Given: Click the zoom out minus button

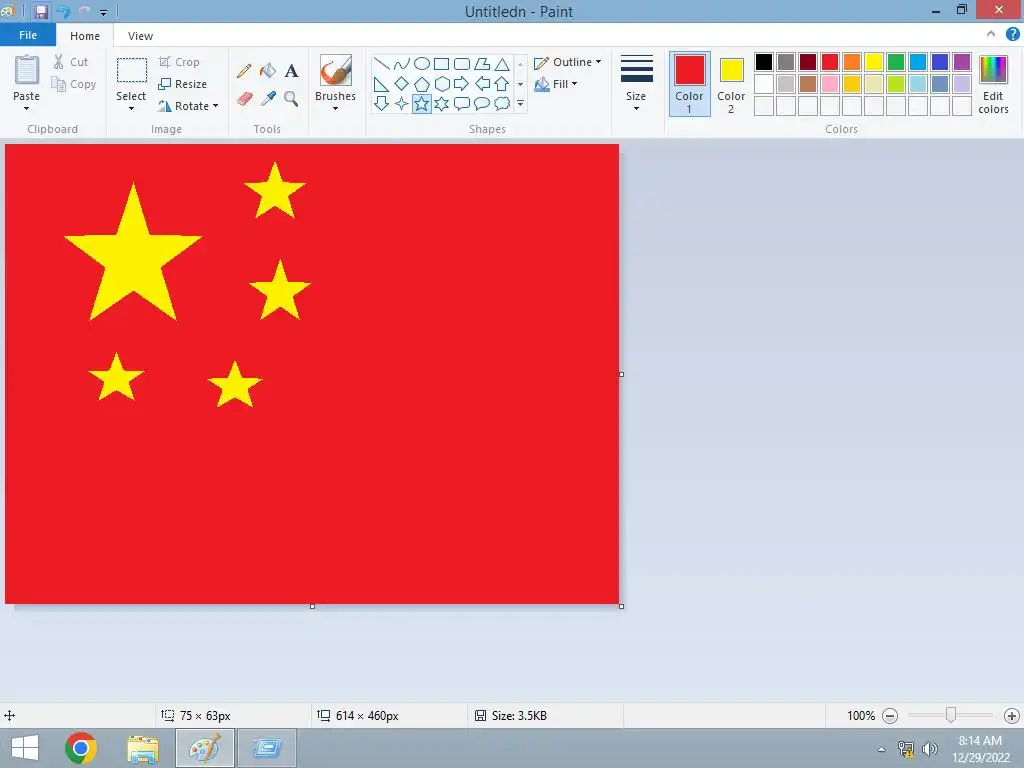Looking at the screenshot, I should (x=889, y=716).
